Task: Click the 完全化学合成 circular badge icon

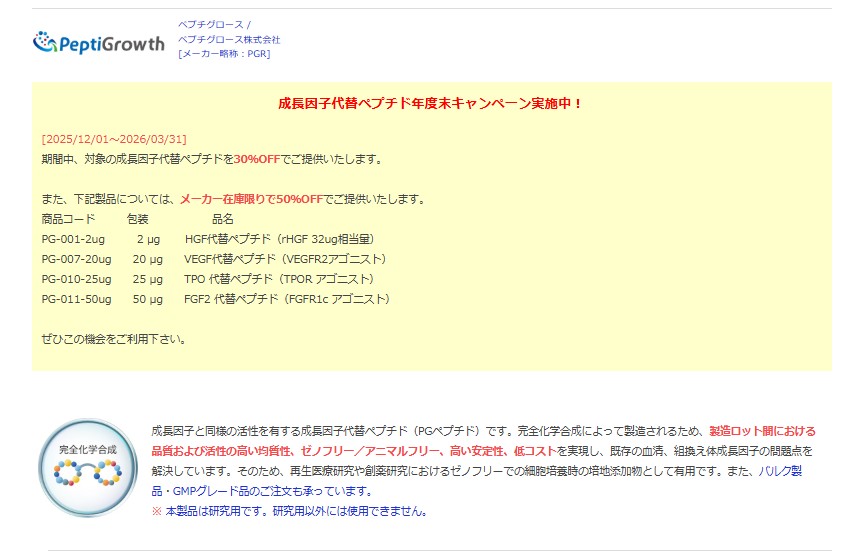Action: tap(88, 468)
